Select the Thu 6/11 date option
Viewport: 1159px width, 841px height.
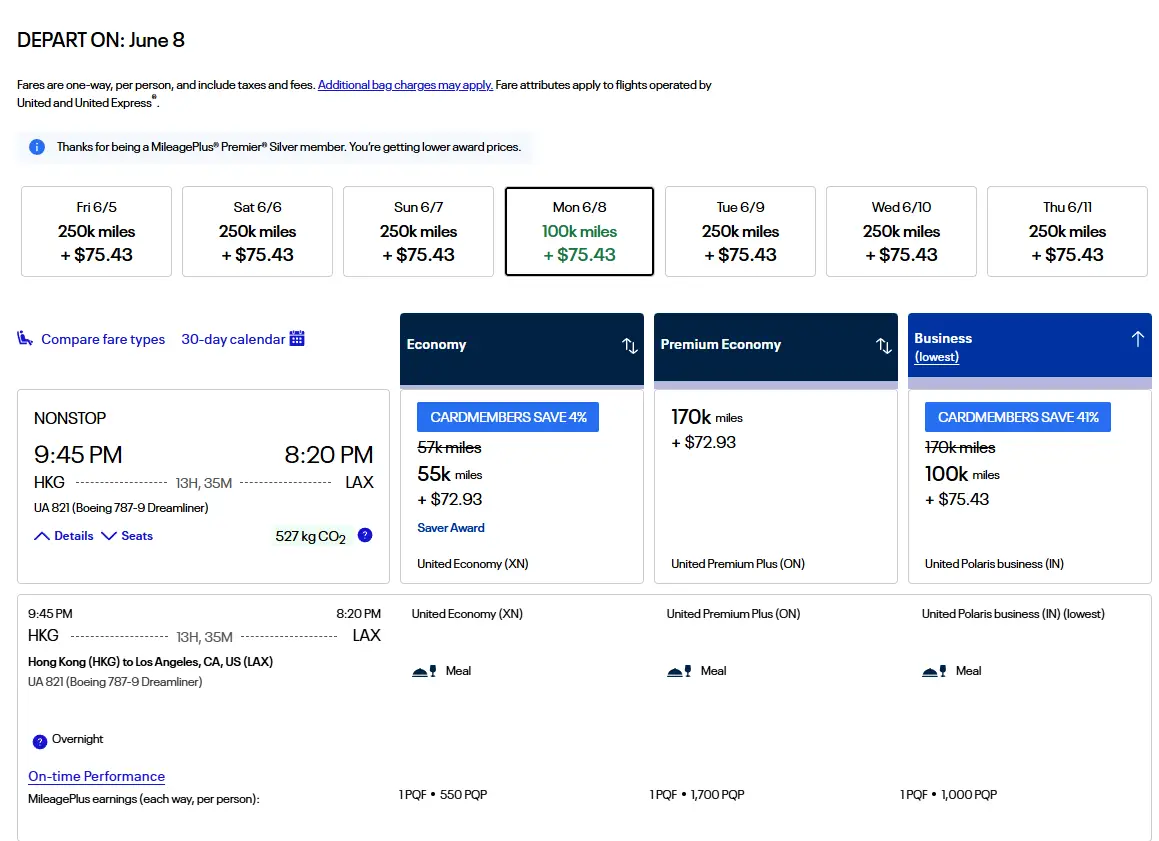tap(1067, 231)
